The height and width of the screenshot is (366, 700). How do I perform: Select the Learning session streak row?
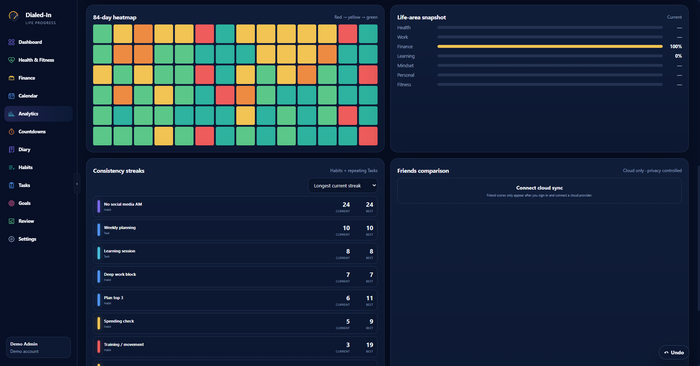(x=235, y=253)
